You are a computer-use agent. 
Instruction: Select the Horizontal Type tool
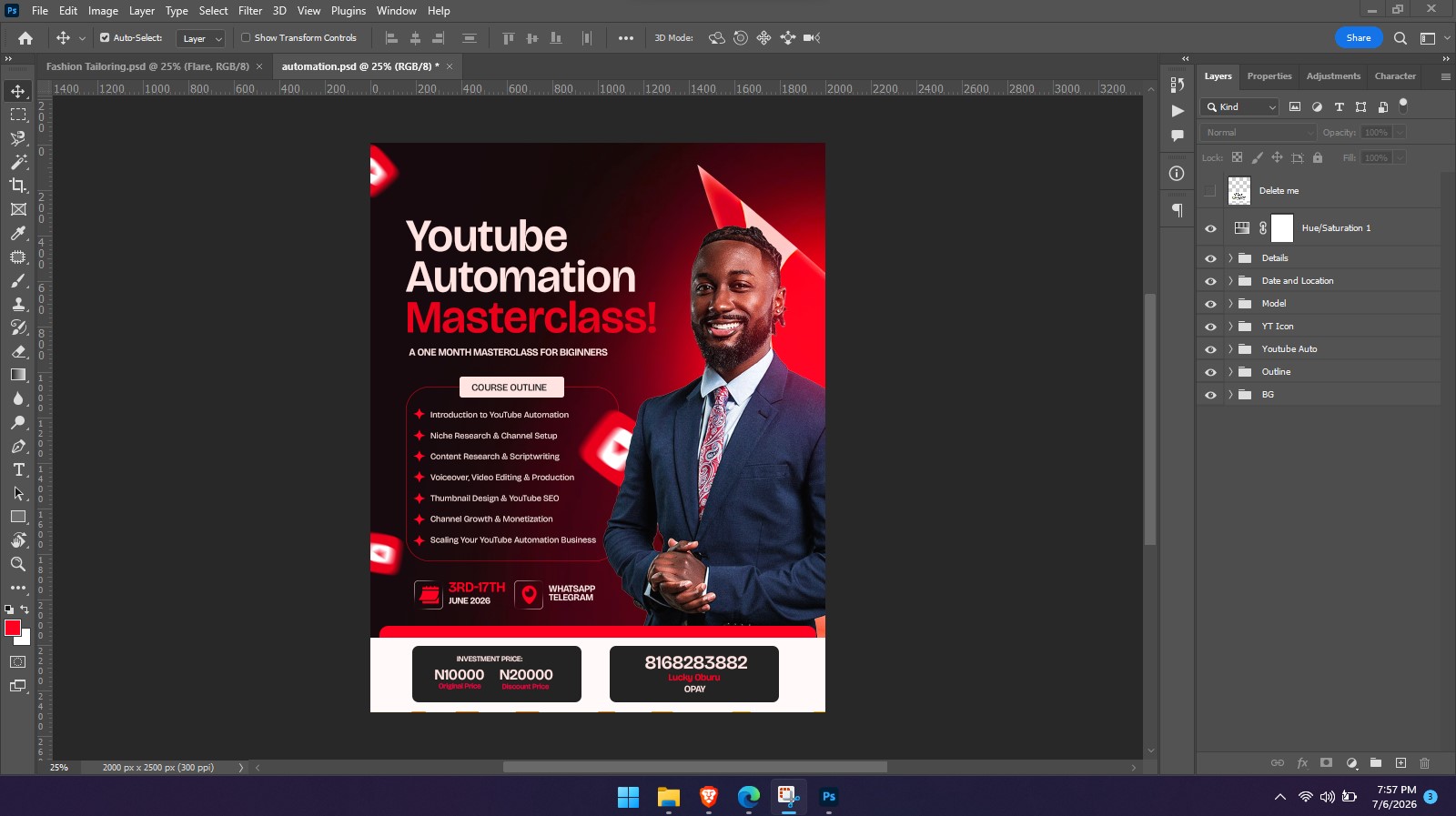click(x=18, y=469)
